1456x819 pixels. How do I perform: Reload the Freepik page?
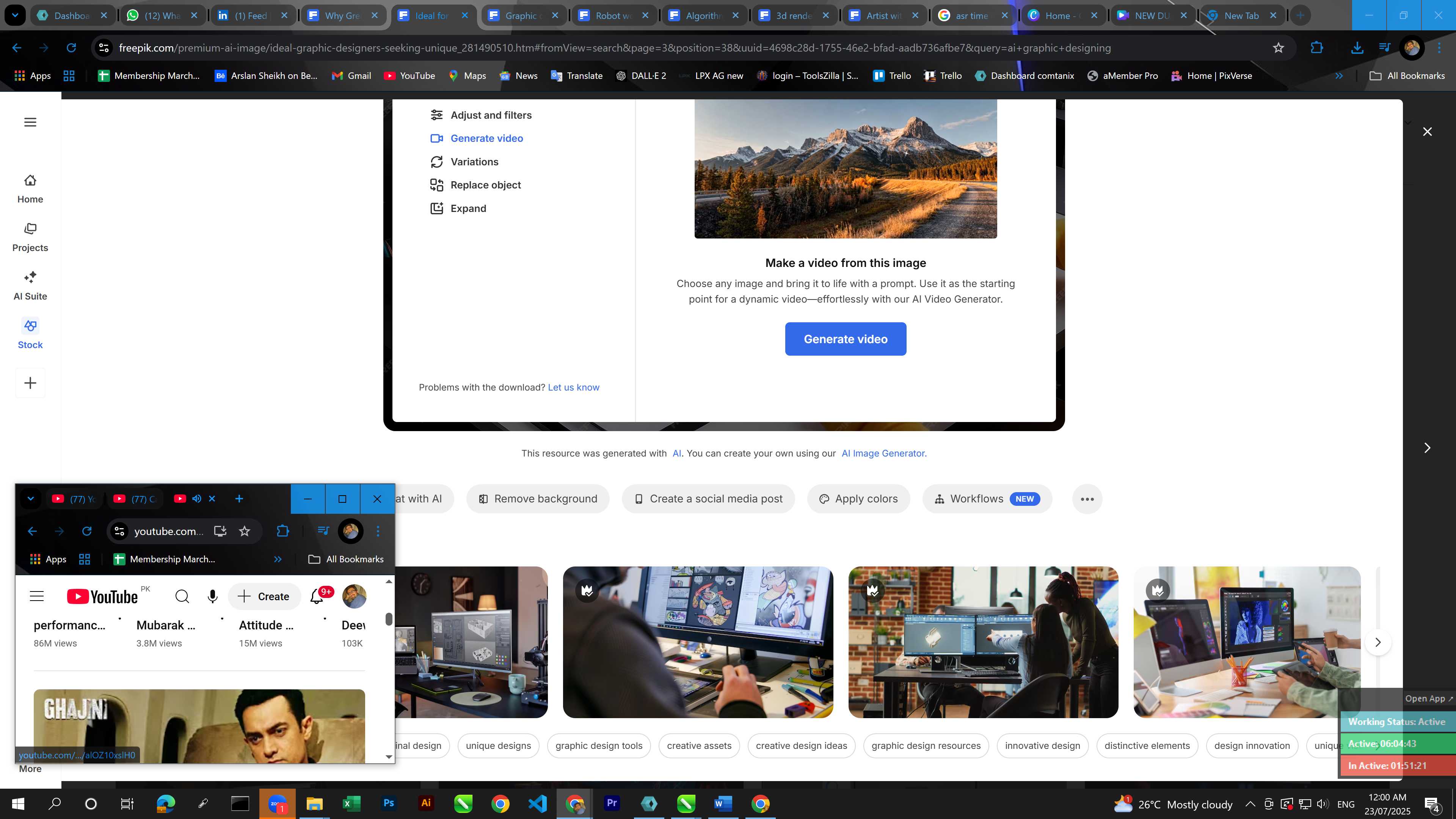pos(71,48)
